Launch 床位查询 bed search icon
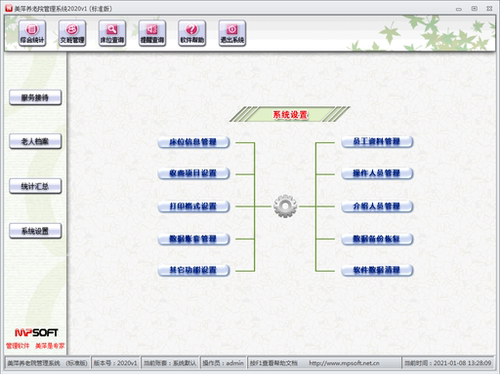Screen dimensions: 500x374 [x=112, y=33]
